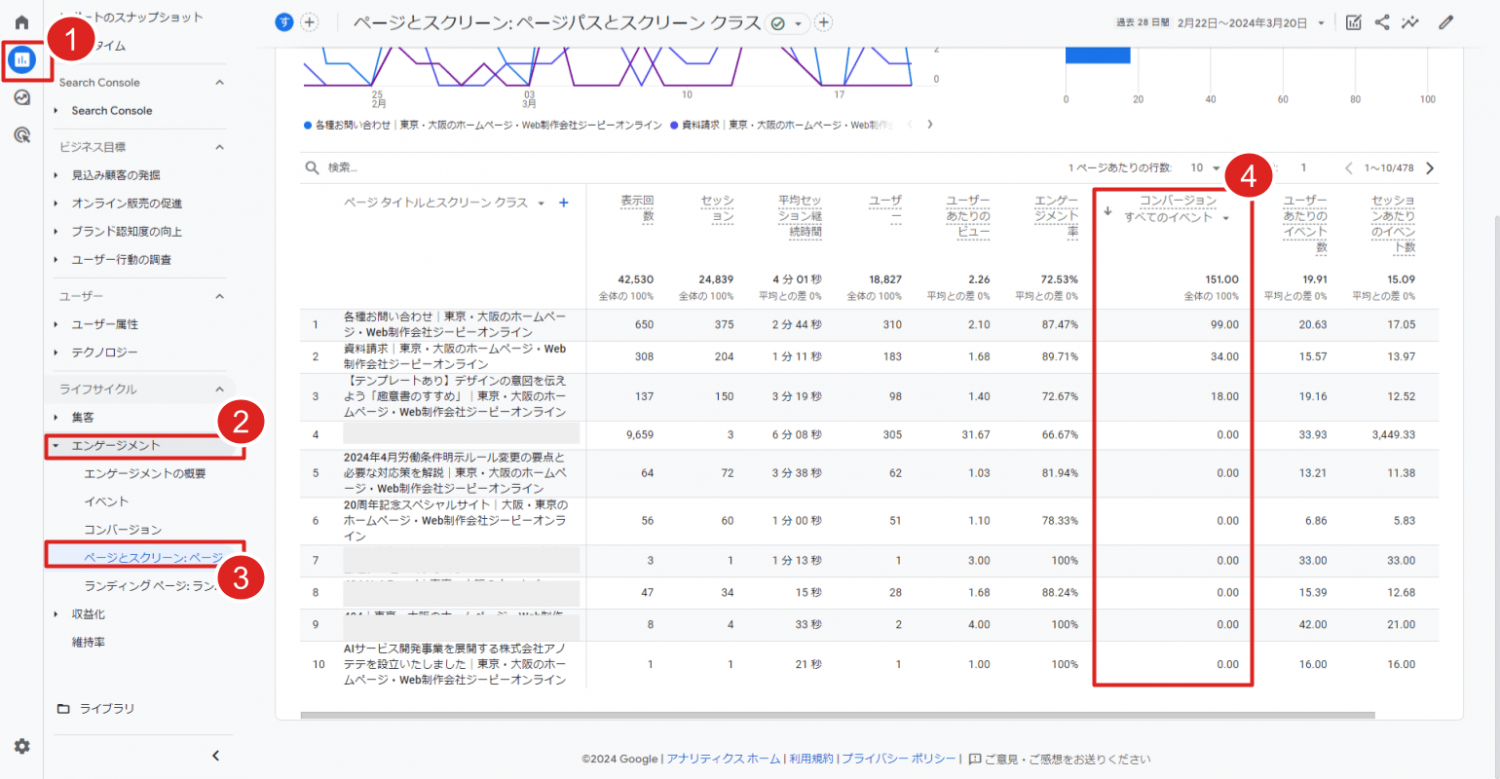Open 維持率 report in sidebar

tap(88, 642)
